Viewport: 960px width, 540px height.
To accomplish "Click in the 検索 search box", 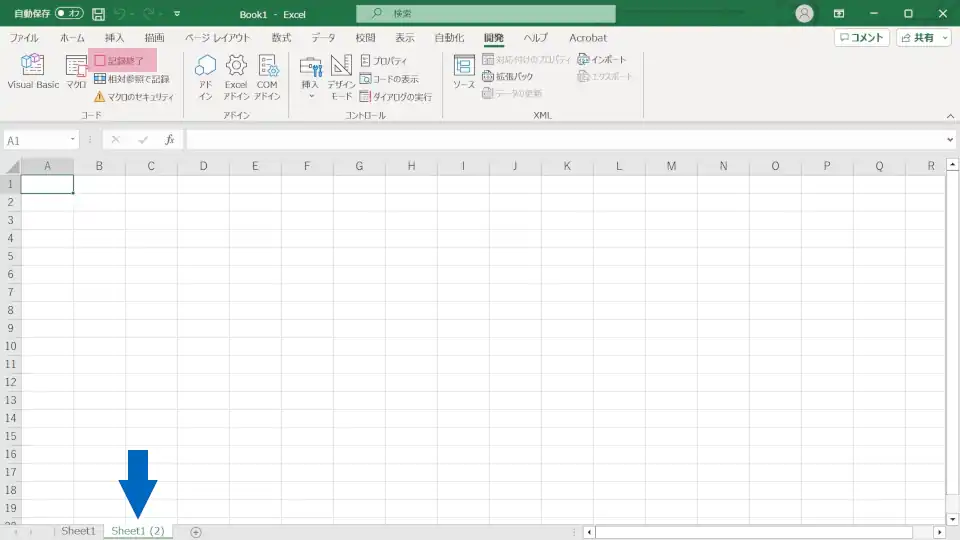I will tap(486, 14).
